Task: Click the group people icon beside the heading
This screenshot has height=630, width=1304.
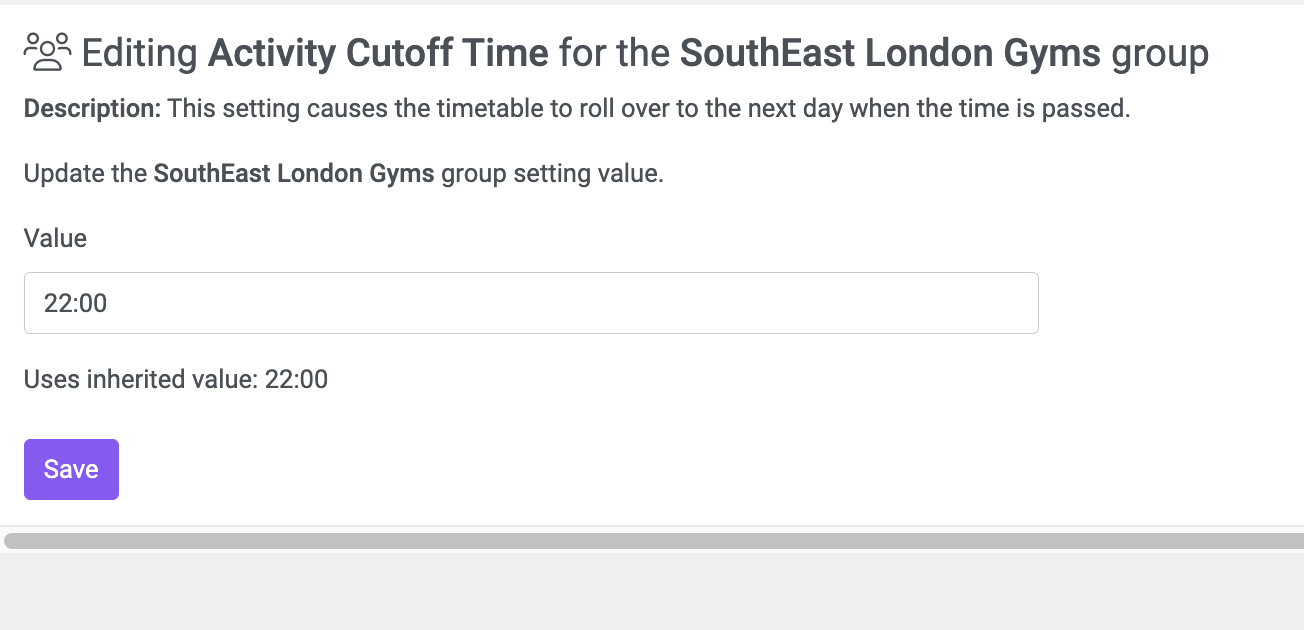Action: [48, 52]
